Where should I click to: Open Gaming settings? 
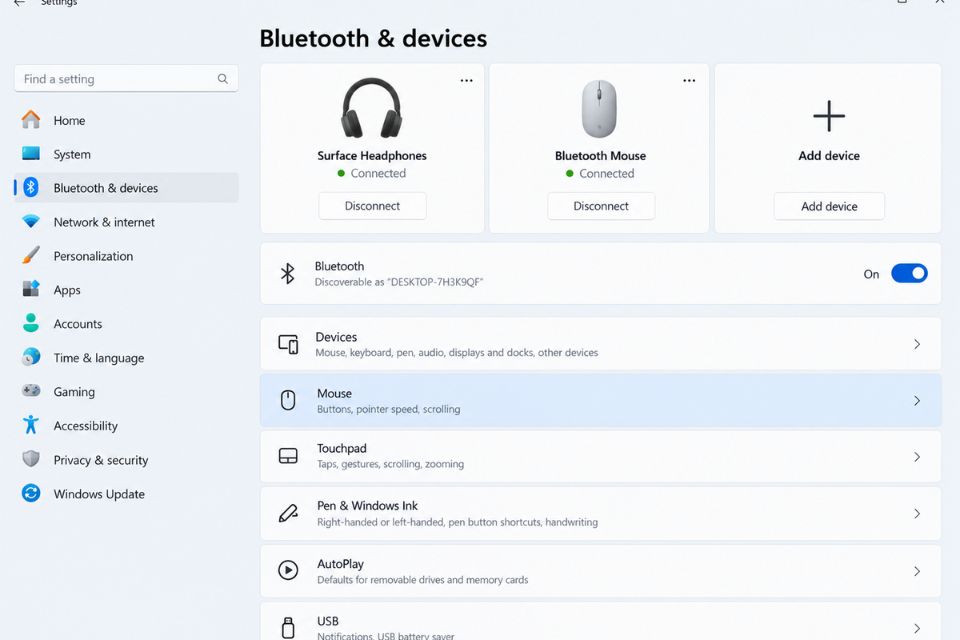pyautogui.click(x=126, y=391)
